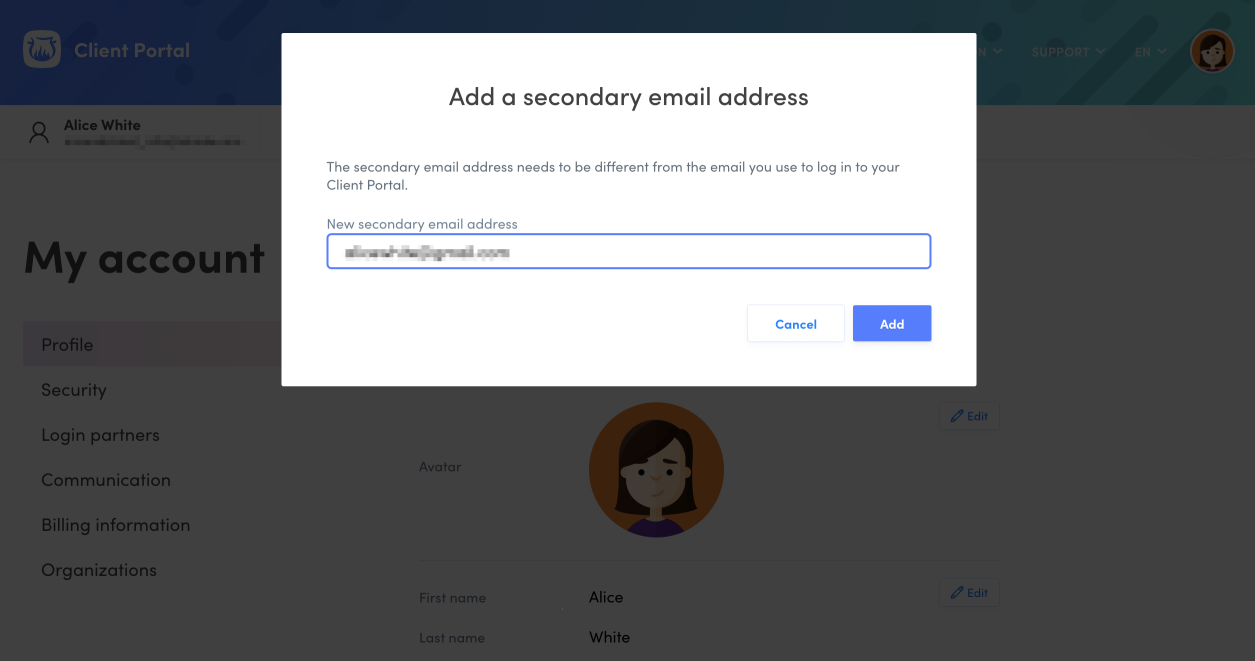The height and width of the screenshot is (661, 1255).
Task: Click the Client Portal title text
Action: tap(132, 51)
